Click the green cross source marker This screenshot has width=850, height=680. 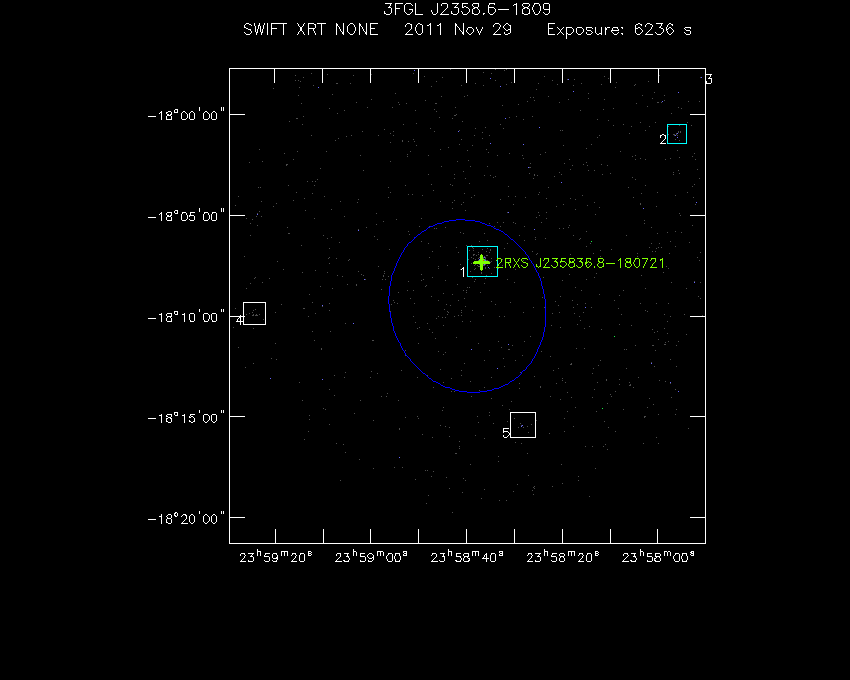pyautogui.click(x=481, y=262)
